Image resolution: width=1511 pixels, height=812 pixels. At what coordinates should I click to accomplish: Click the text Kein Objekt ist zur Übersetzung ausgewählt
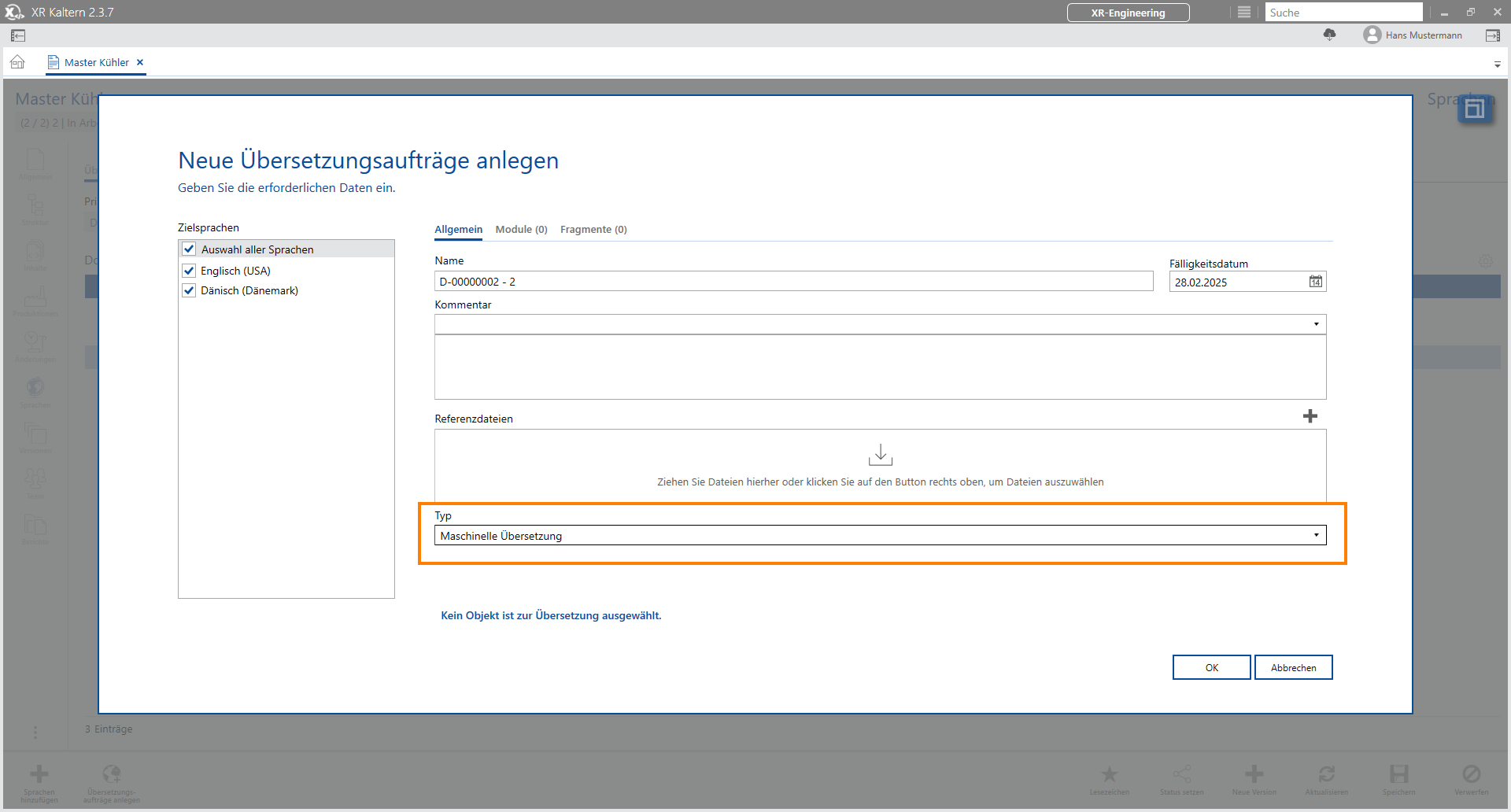coord(551,615)
